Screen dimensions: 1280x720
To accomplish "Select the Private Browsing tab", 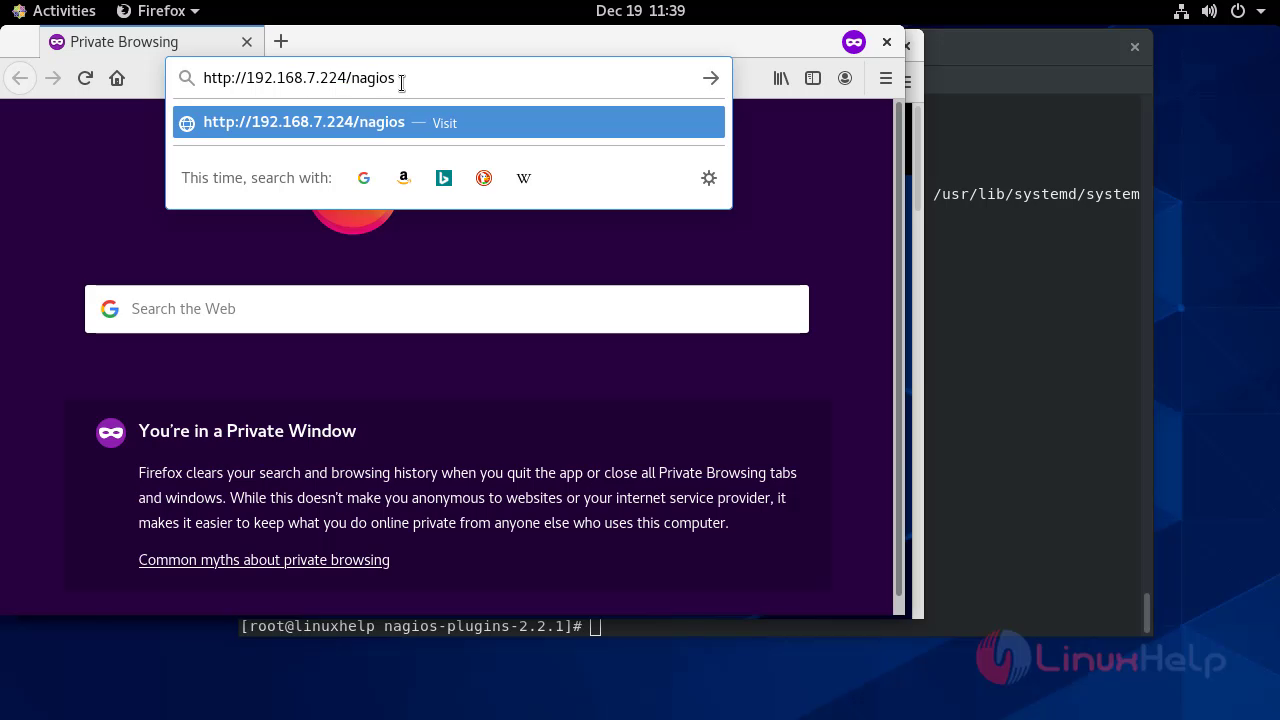I will pyautogui.click(x=150, y=42).
